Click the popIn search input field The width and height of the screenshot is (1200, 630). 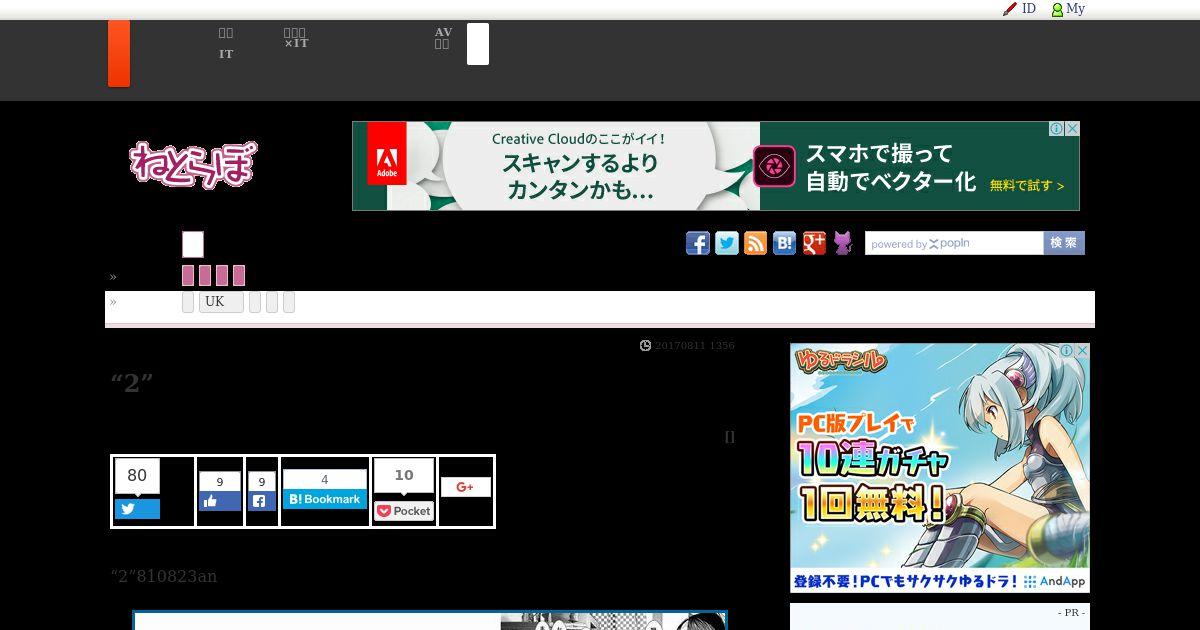tap(954, 243)
